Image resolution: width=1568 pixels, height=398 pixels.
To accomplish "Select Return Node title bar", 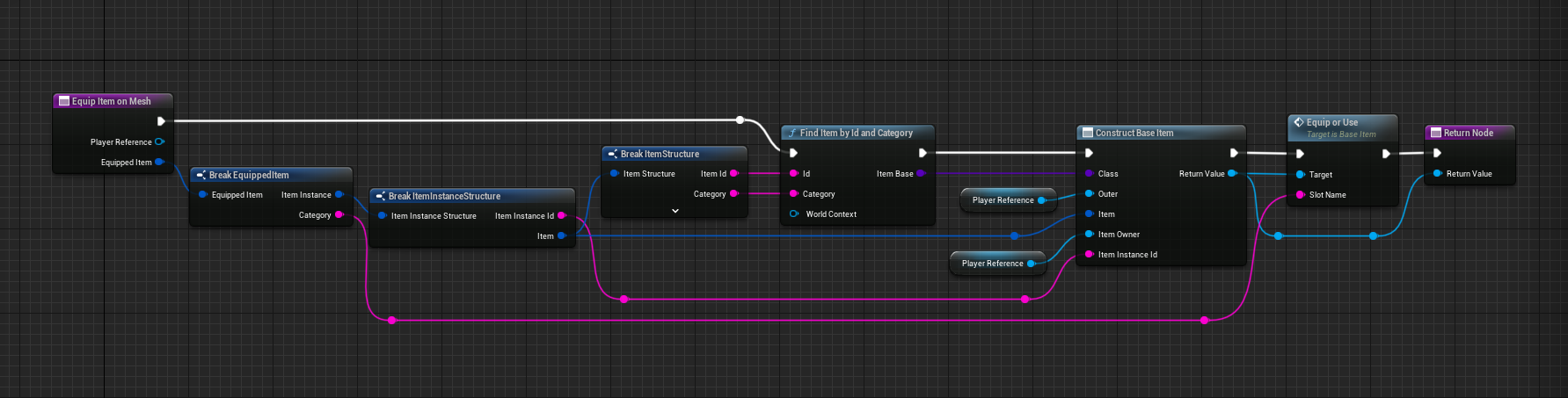I will point(1470,133).
